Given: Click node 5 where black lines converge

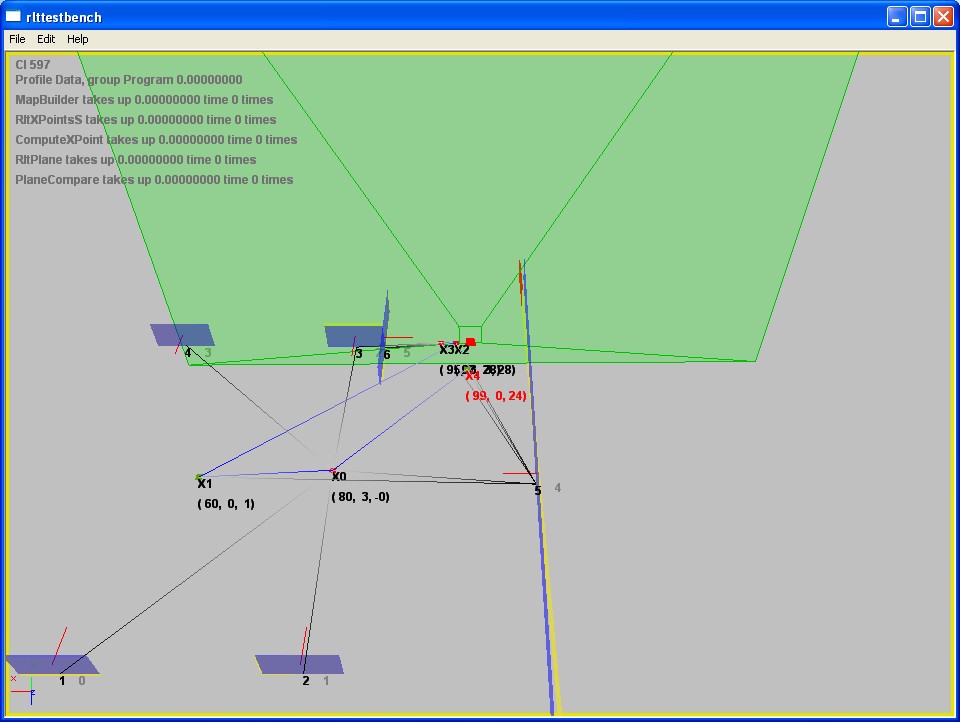Looking at the screenshot, I should 537,485.
